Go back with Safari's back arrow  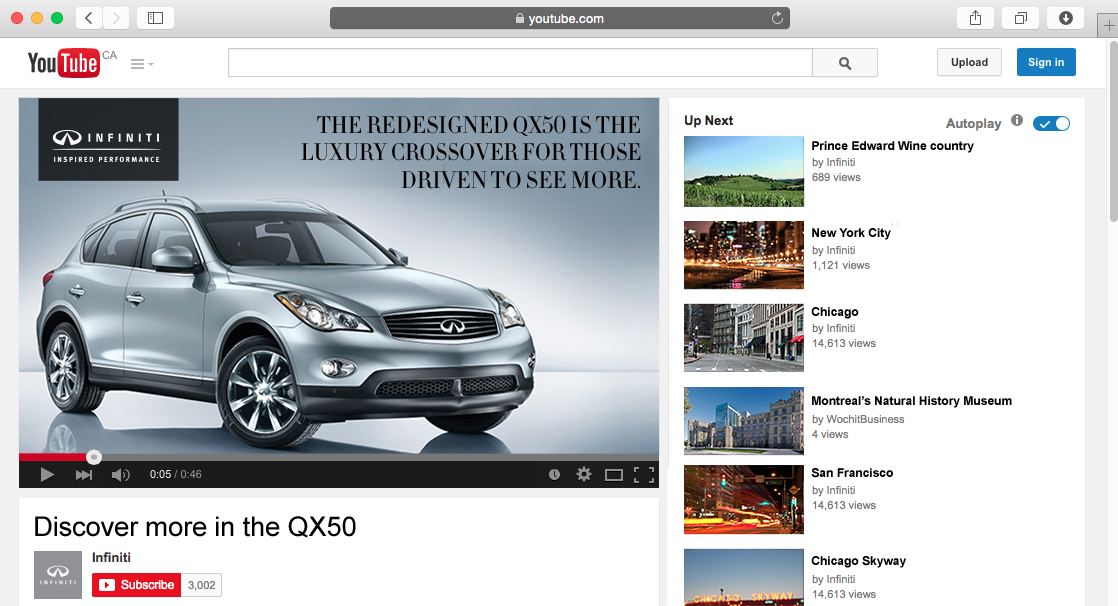pyautogui.click(x=88, y=18)
